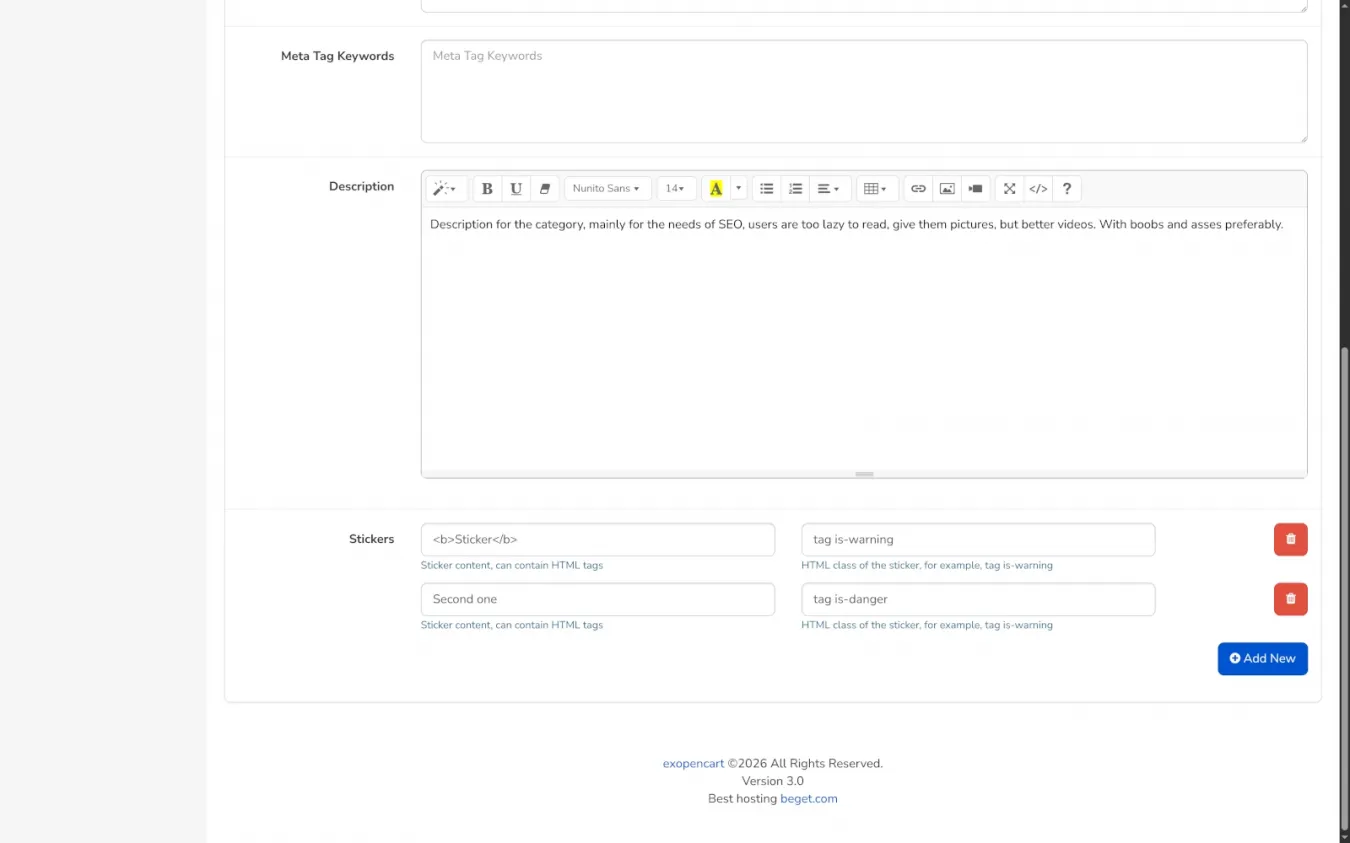Insert an ordered numbered list
Screen dimensions: 1350x843
point(796,189)
